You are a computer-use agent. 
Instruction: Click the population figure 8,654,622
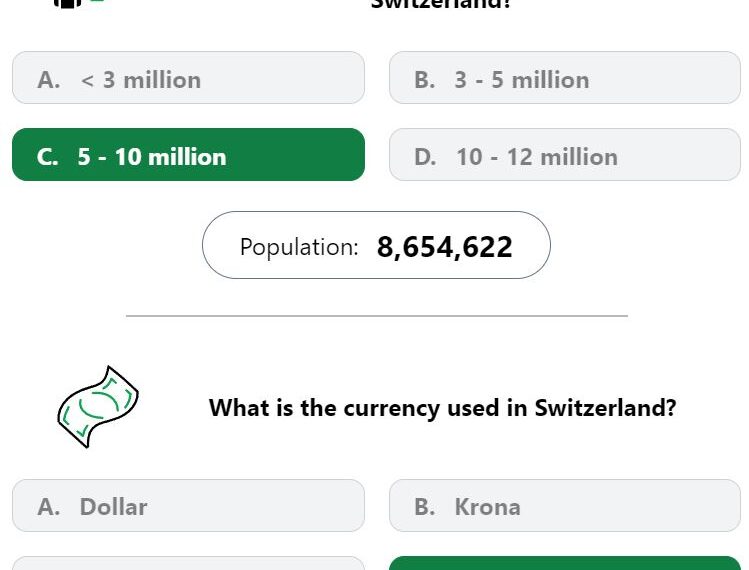click(x=444, y=247)
